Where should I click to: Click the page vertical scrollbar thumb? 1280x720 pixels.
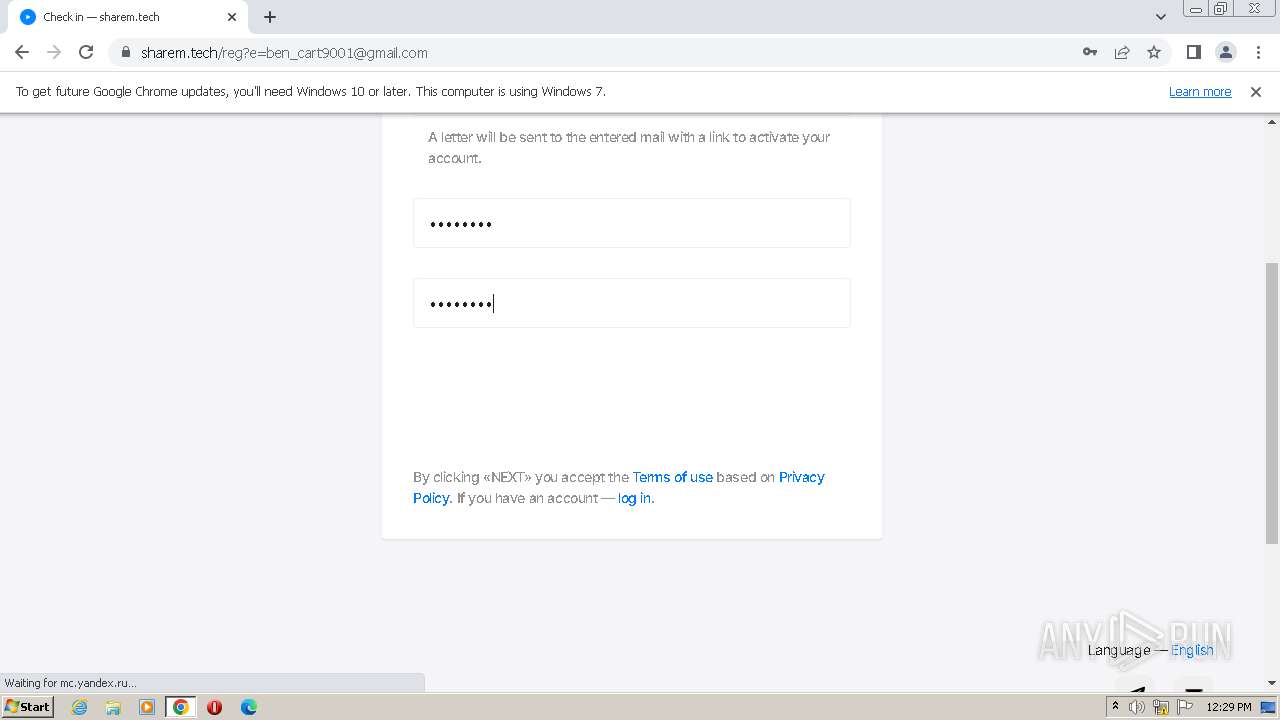click(1271, 403)
